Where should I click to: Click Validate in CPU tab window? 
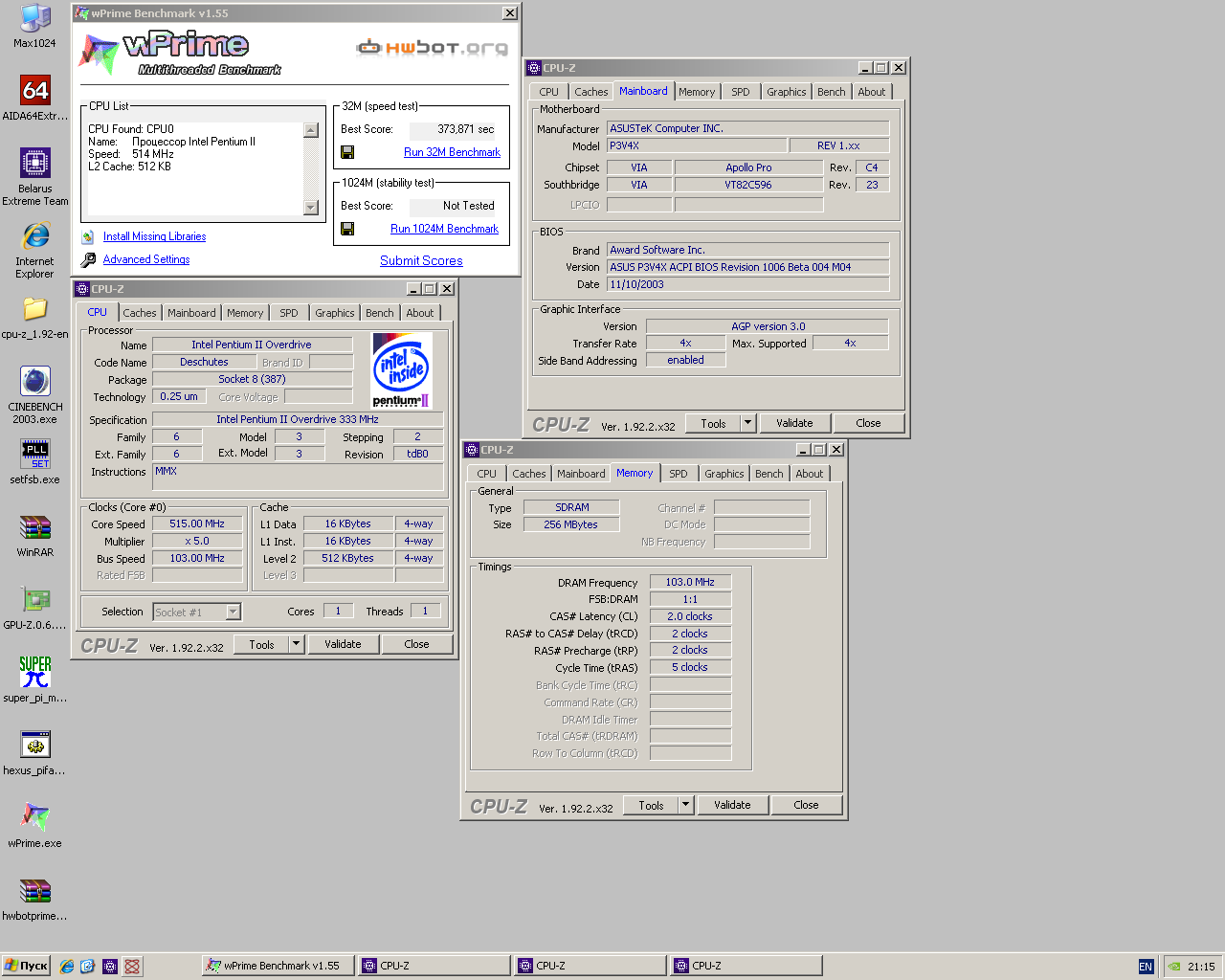(343, 644)
